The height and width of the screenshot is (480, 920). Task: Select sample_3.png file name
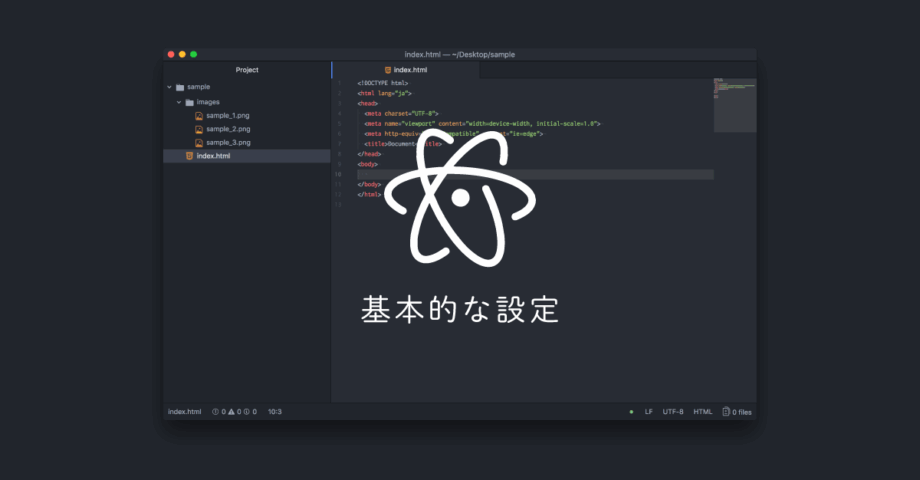point(228,143)
